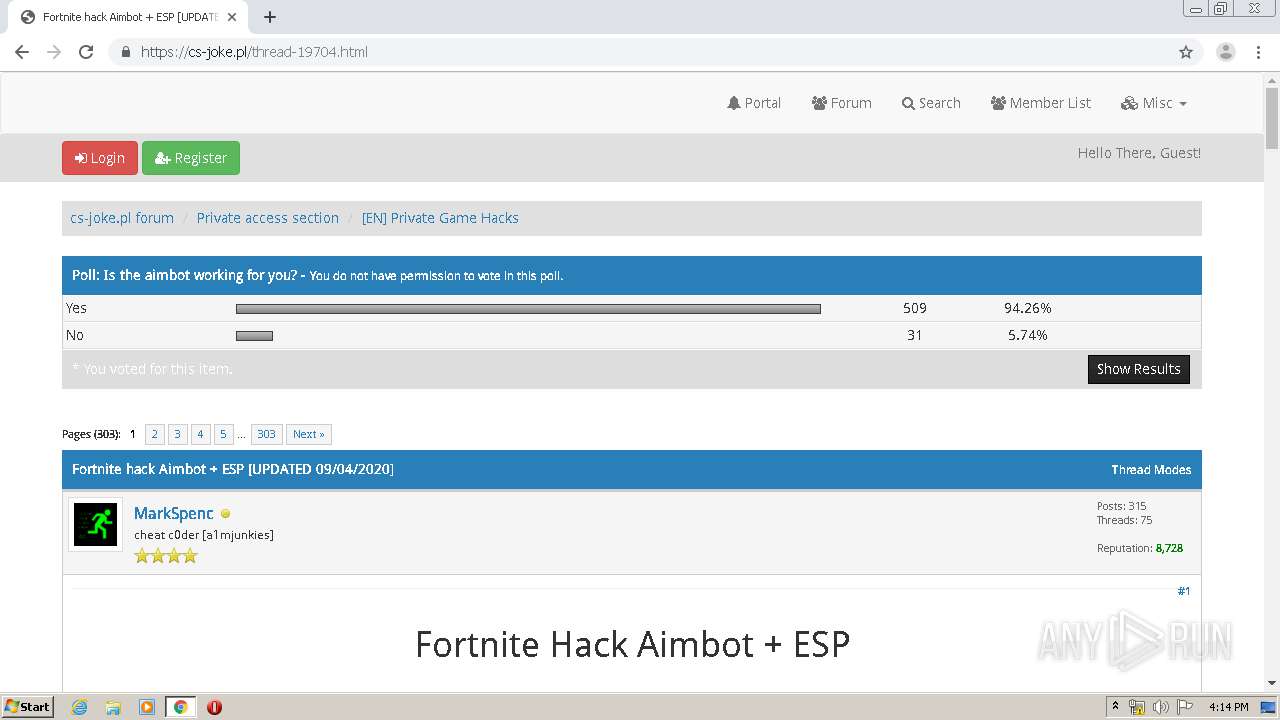Go to page 5 of the thread
1280x720 pixels.
(x=223, y=434)
